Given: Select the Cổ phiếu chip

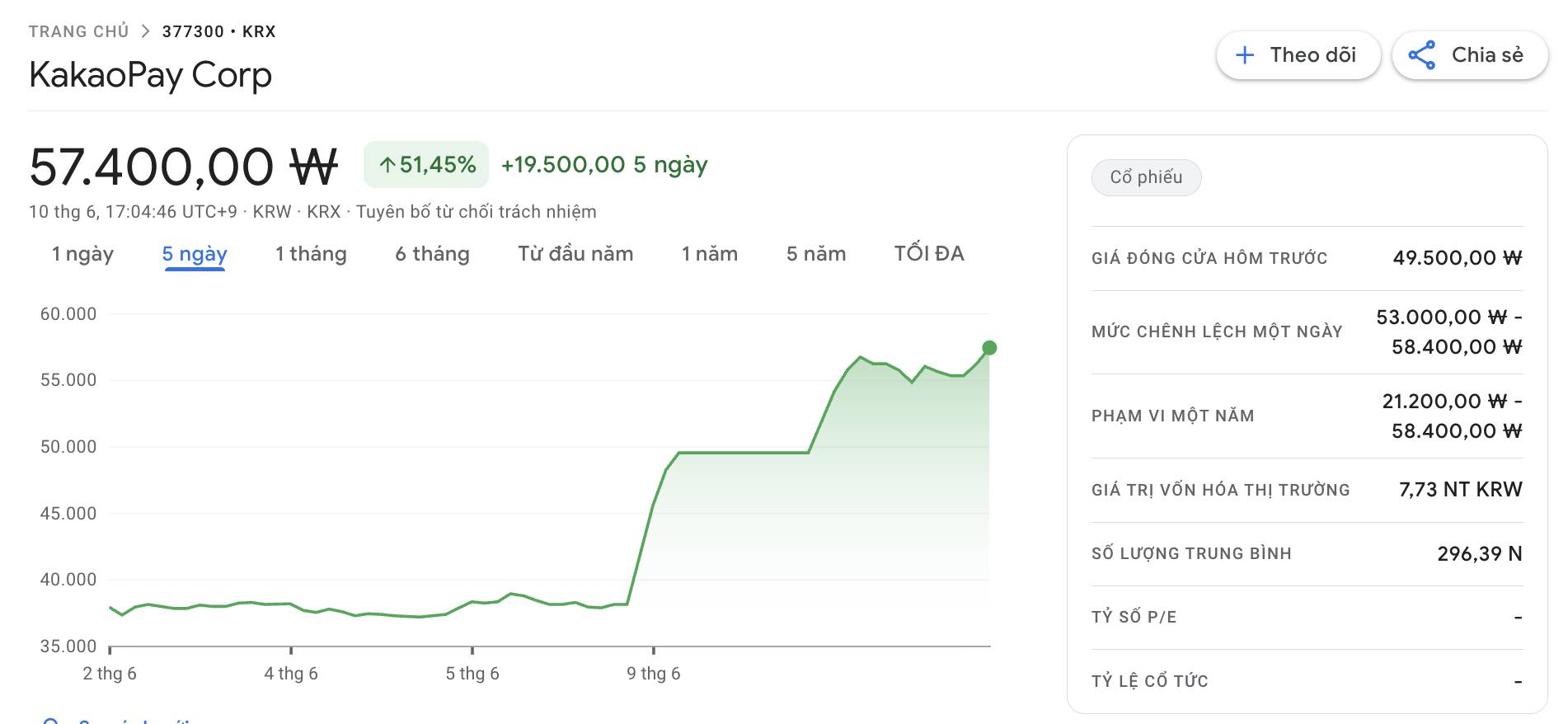Looking at the screenshot, I should (x=1146, y=177).
